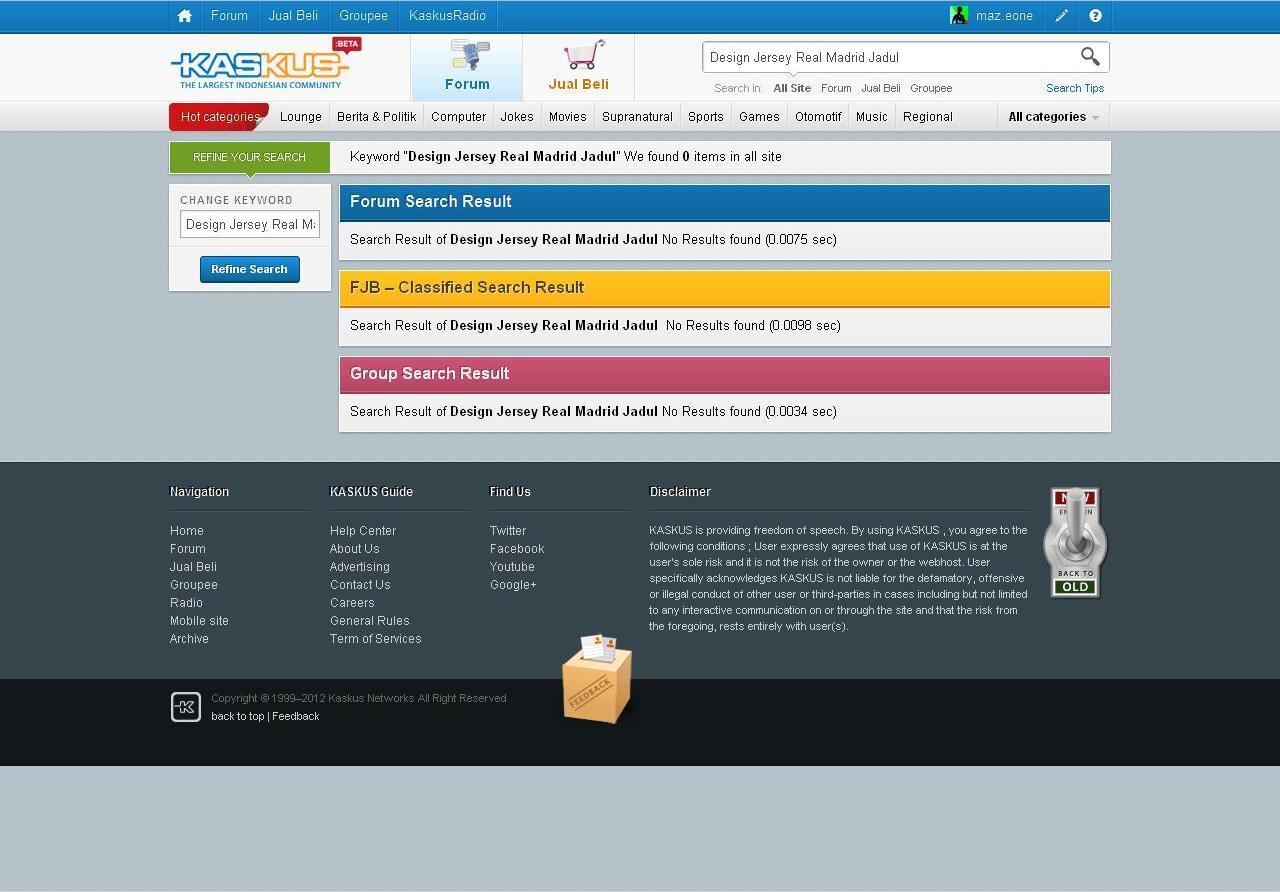This screenshot has width=1280, height=892.
Task: Open the Advertising link
Action: click(x=360, y=567)
